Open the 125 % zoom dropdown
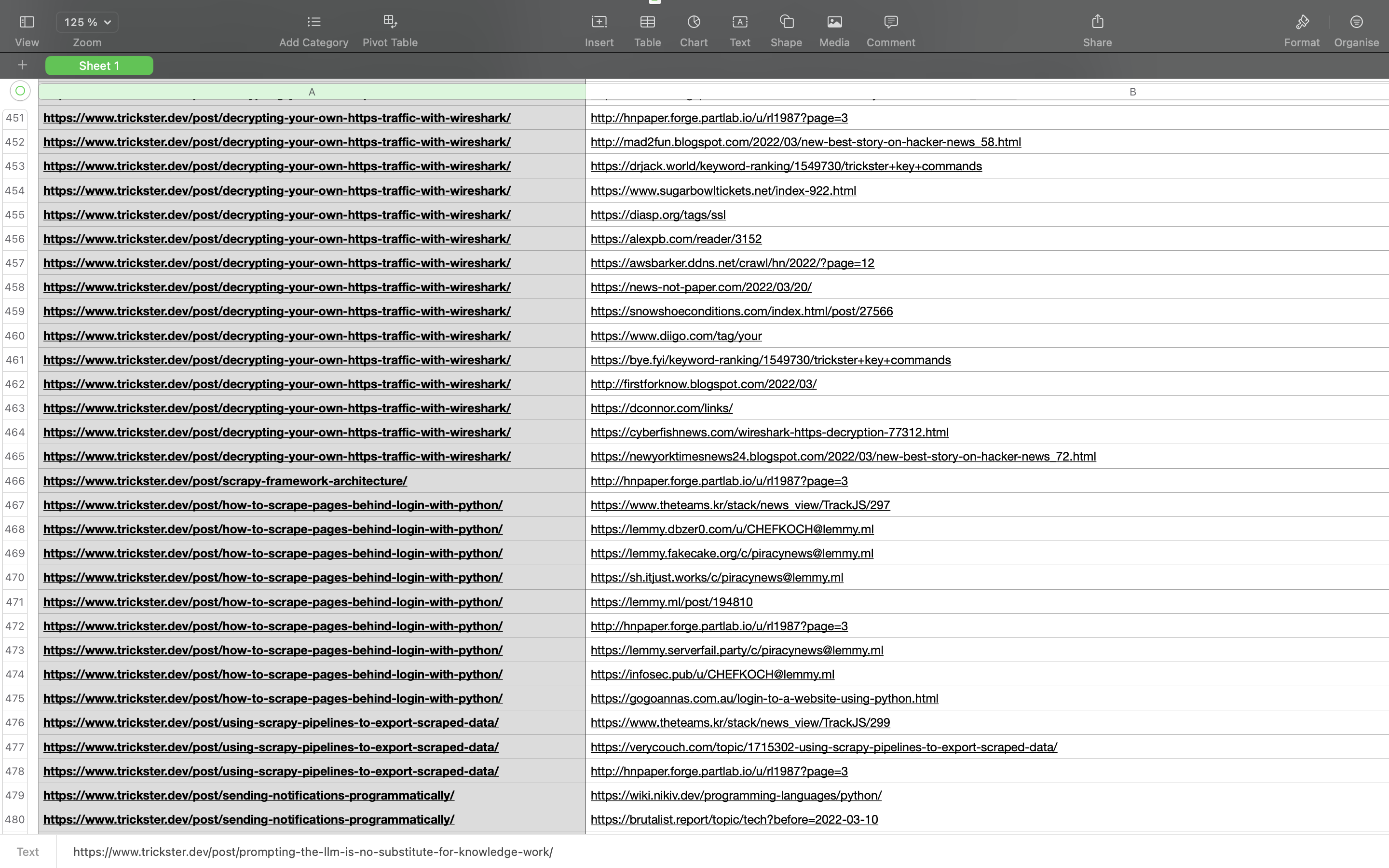 (87, 22)
